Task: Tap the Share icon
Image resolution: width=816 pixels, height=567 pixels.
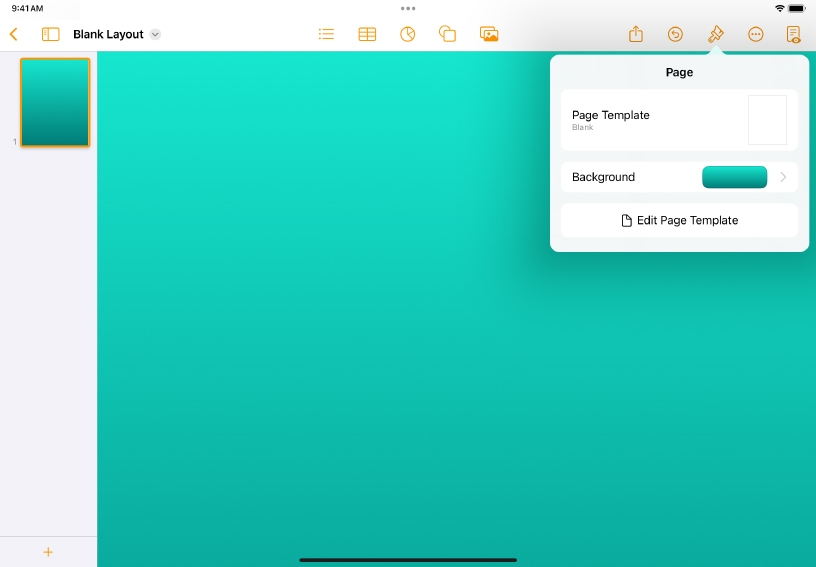Action: tap(636, 34)
